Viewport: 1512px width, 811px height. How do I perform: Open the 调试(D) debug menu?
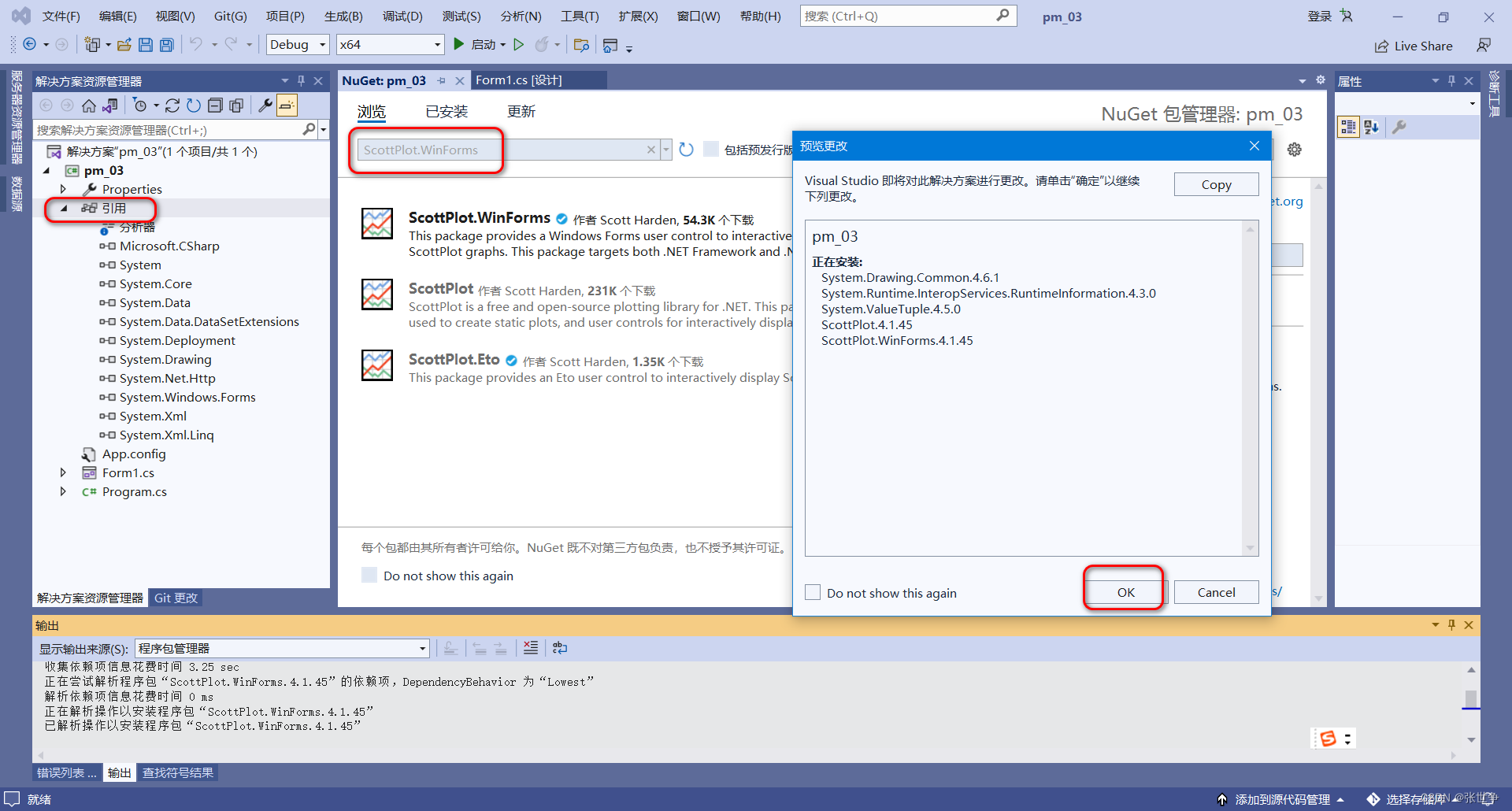[x=402, y=16]
